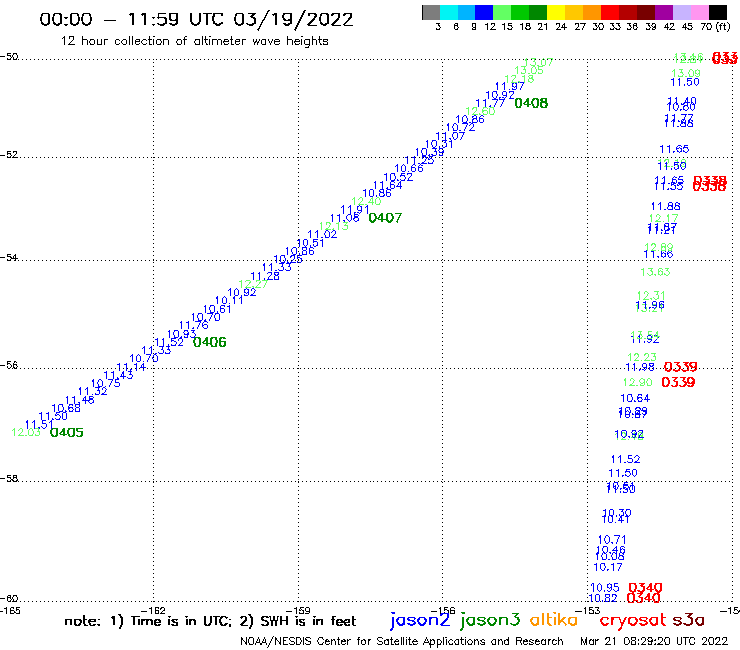Click the 12.03 value near 0405
Image resolution: width=740 pixels, height=650 pixels.
click(26, 432)
